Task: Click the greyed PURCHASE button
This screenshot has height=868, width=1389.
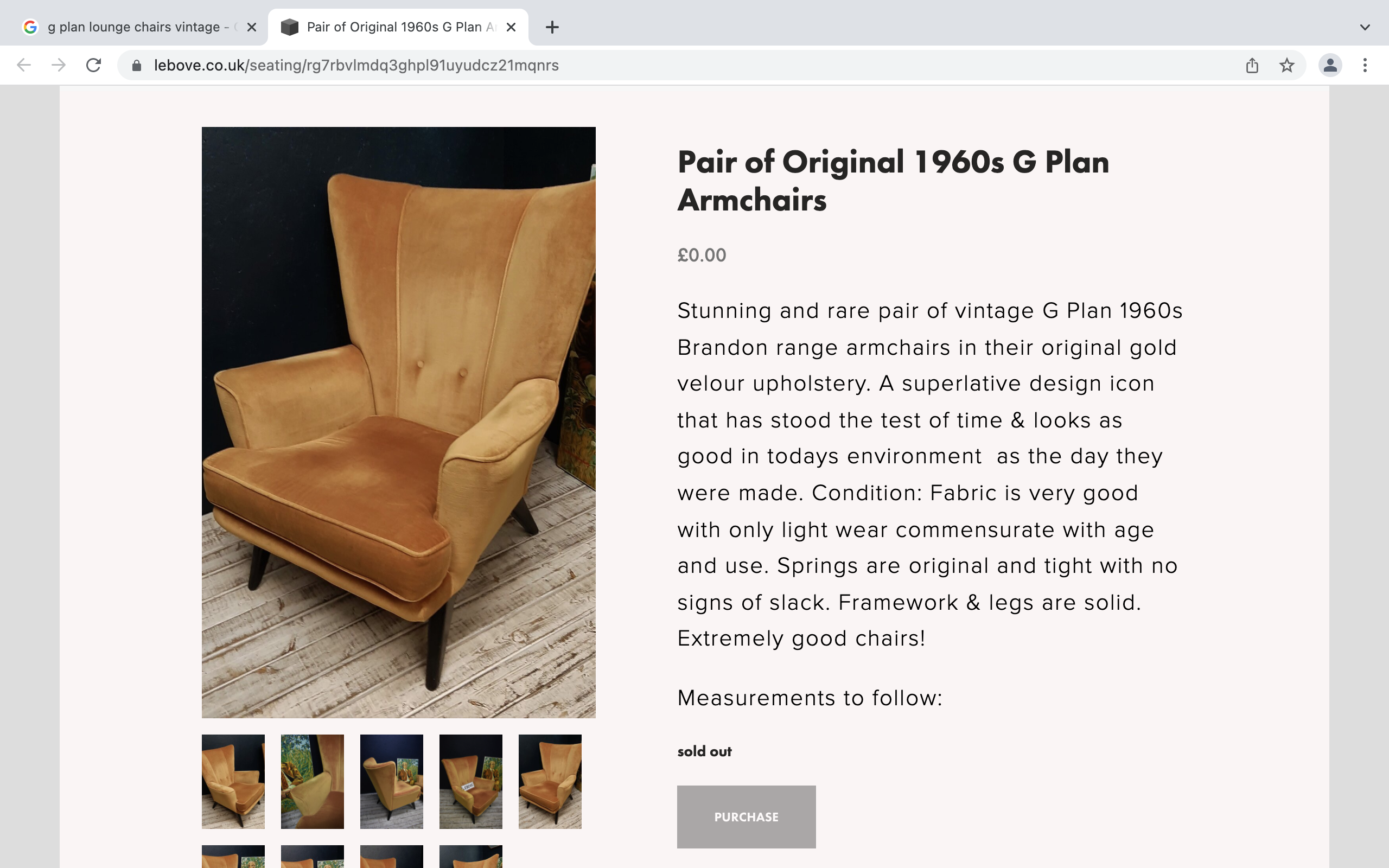Action: tap(746, 816)
